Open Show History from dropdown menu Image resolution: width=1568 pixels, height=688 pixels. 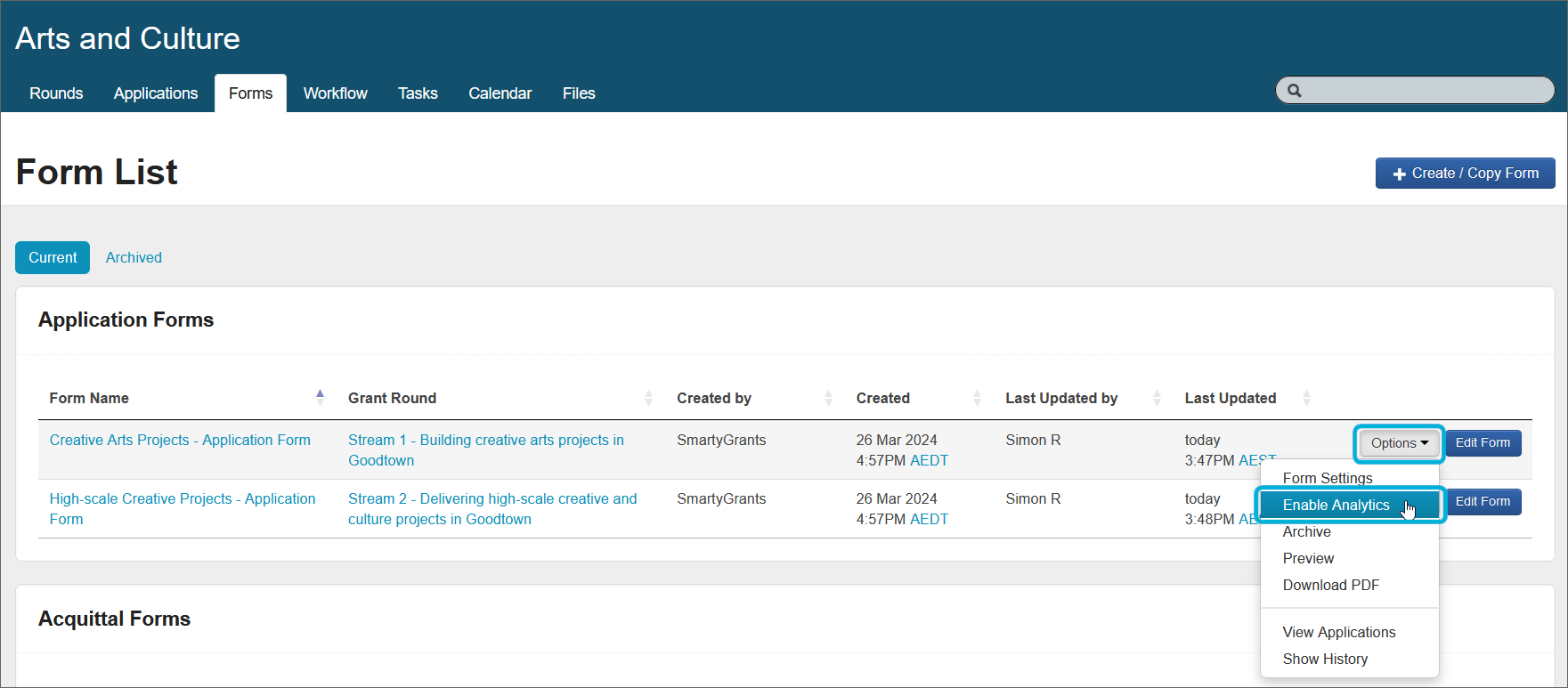(x=1325, y=659)
